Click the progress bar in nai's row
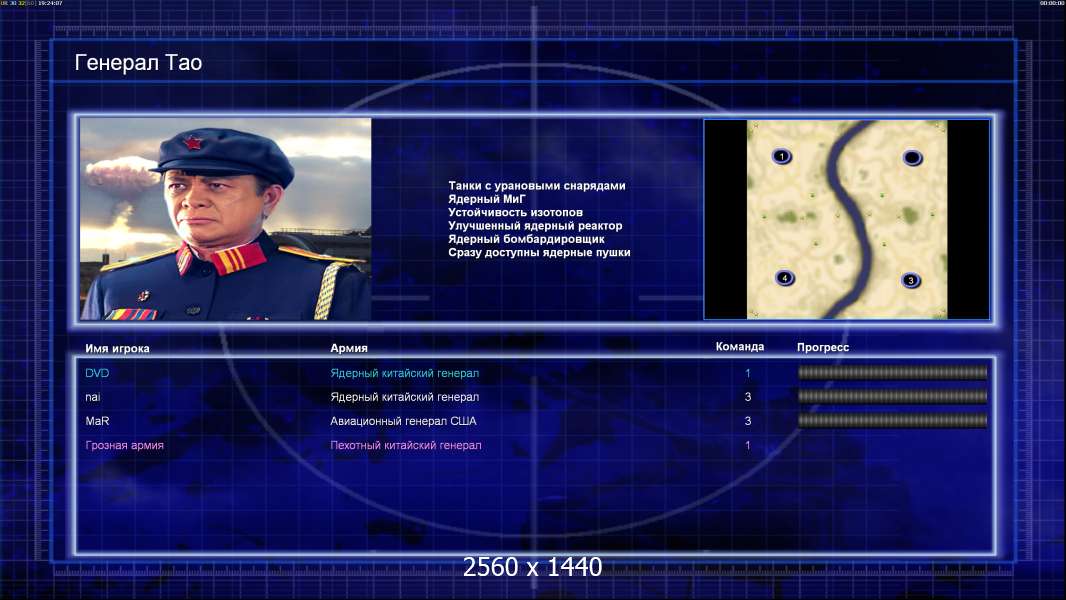Screen dimensions: 1066x600 tap(892, 396)
